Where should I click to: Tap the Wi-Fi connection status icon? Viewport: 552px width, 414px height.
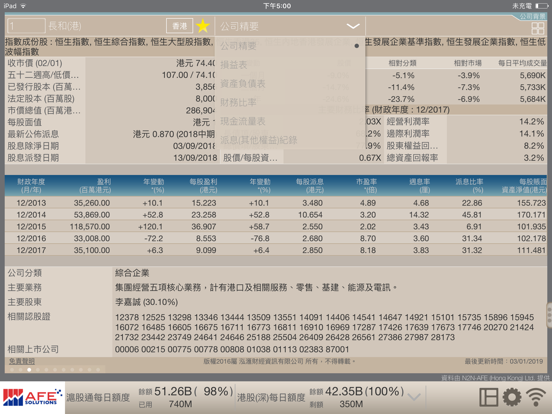click(536, 398)
